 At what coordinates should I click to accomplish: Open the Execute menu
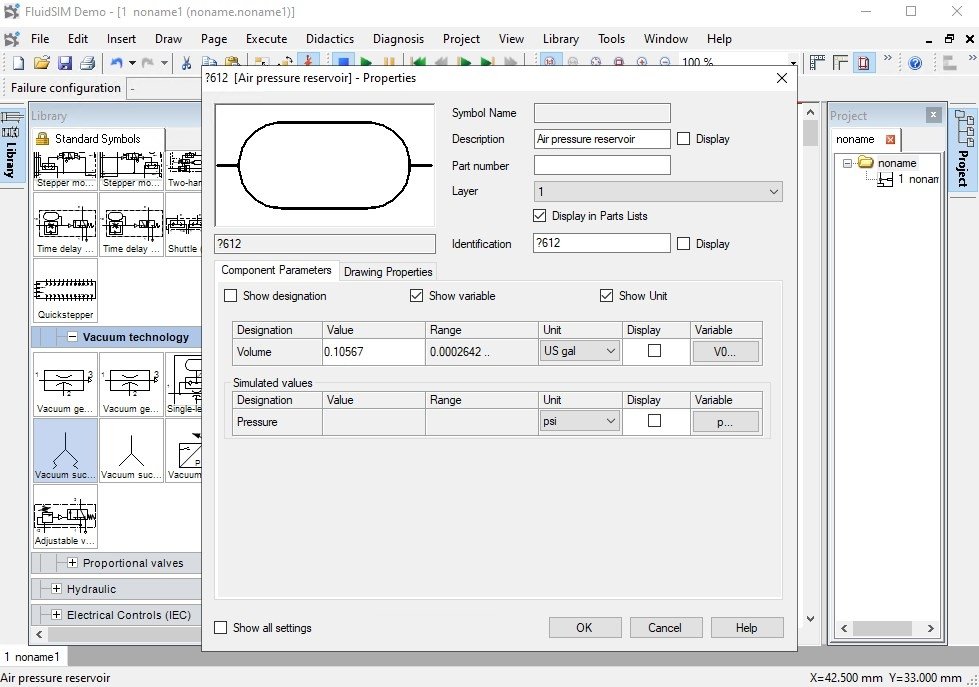point(267,39)
